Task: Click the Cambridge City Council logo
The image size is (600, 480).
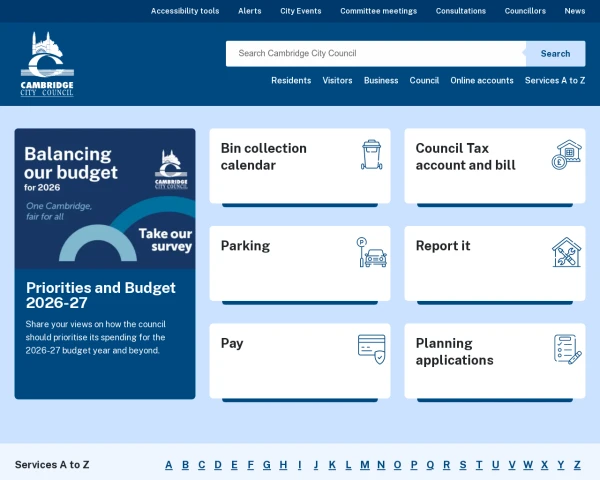Action: pyautogui.click(x=47, y=64)
